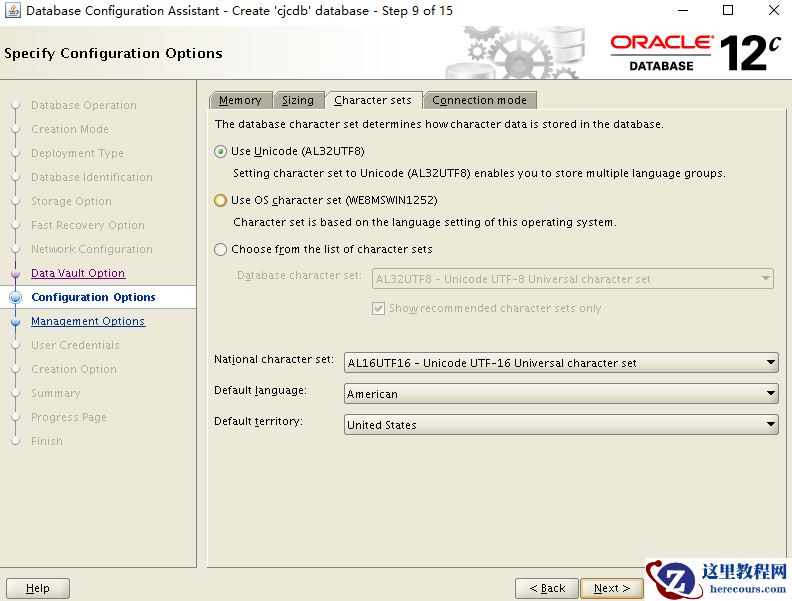Click the Creation Option step label
The width and height of the screenshot is (792, 601).
pyautogui.click(x=74, y=369)
